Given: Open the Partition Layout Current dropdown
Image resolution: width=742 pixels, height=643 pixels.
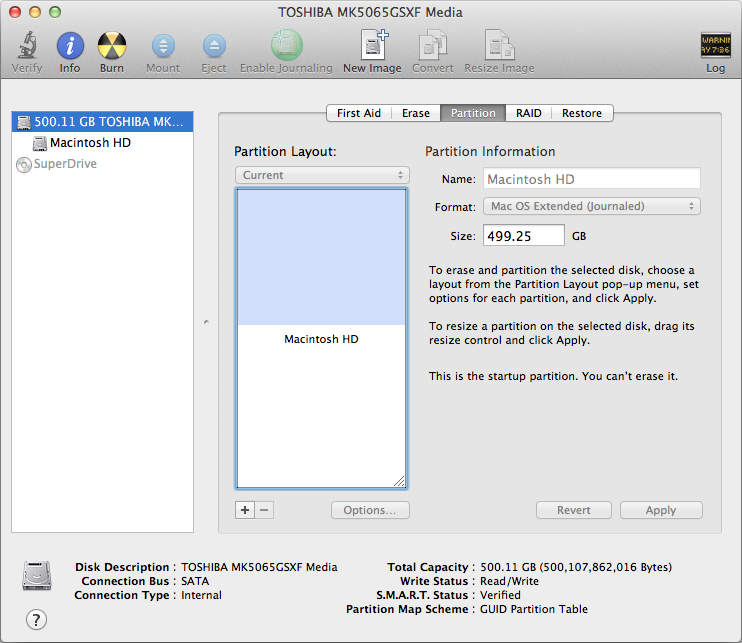Looking at the screenshot, I should tap(322, 175).
